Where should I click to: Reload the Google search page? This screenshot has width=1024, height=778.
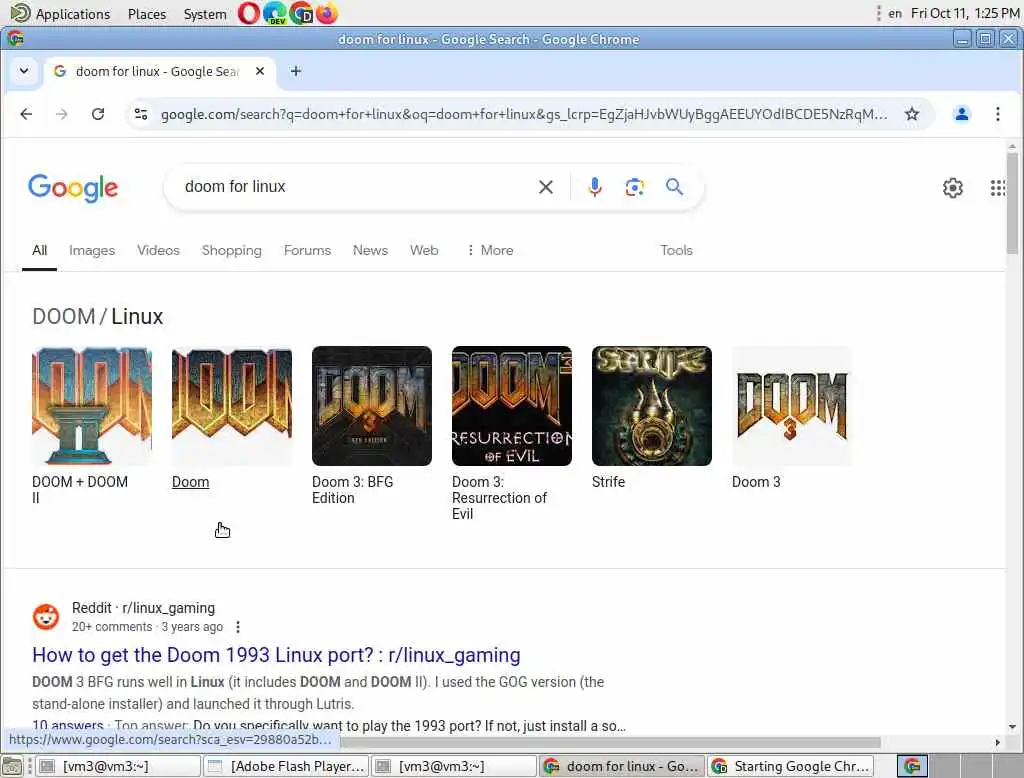coord(98,114)
